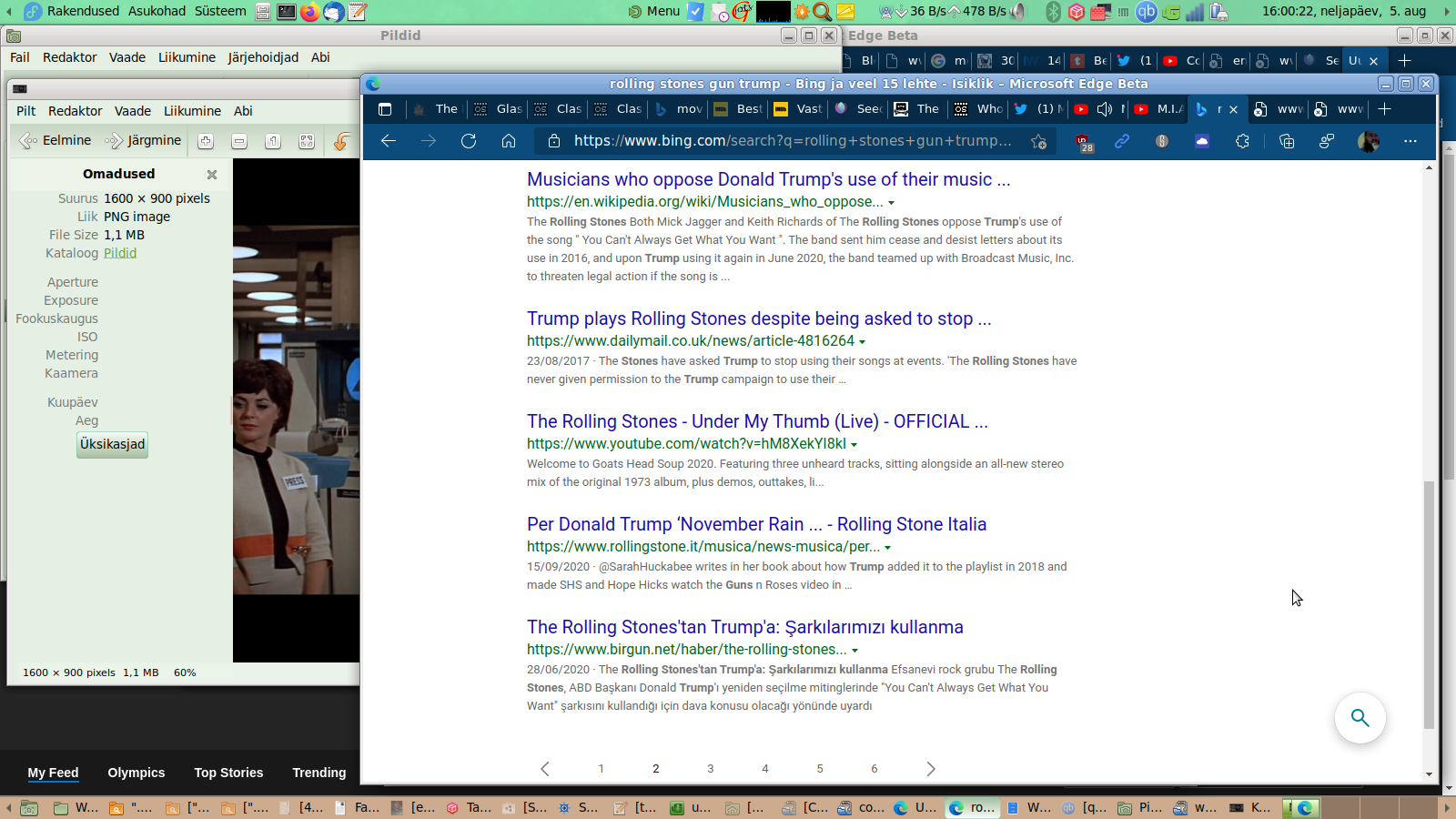Open Edge Collections icon
This screenshot has width=1456, height=819.
pyautogui.click(x=1287, y=141)
